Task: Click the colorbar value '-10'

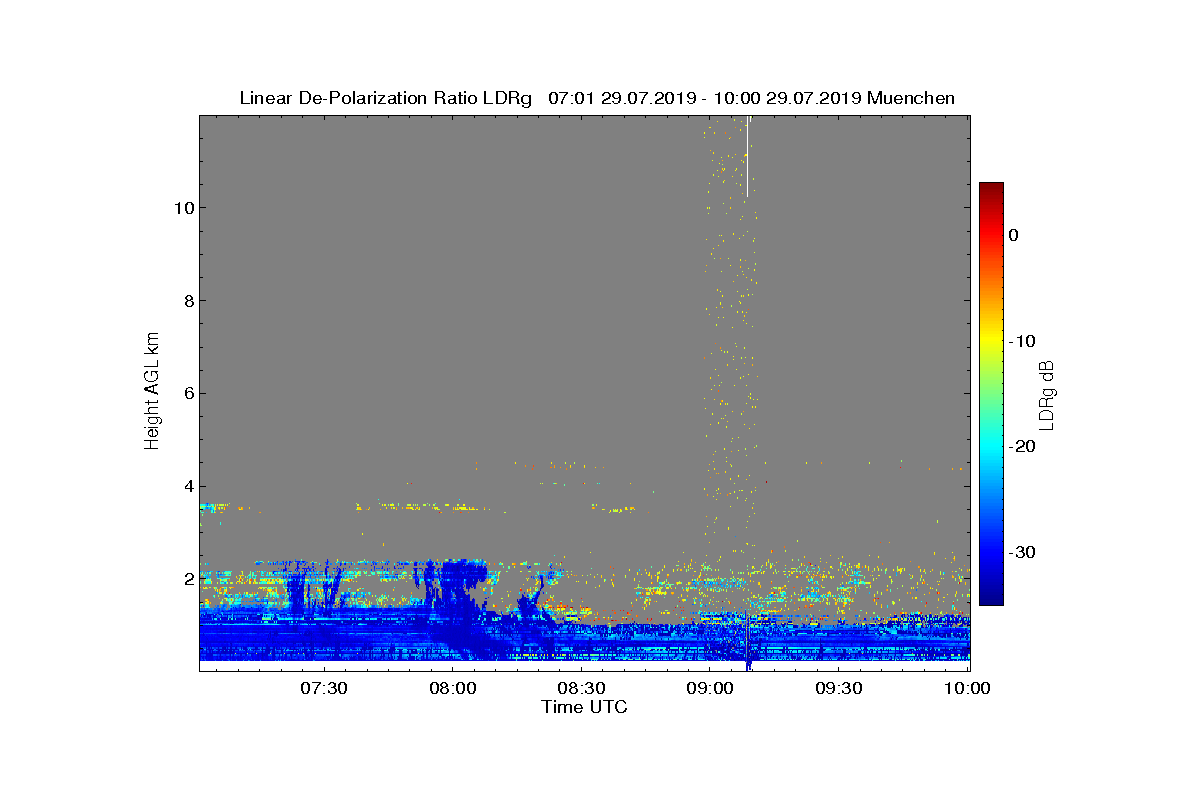Action: tap(1021, 341)
